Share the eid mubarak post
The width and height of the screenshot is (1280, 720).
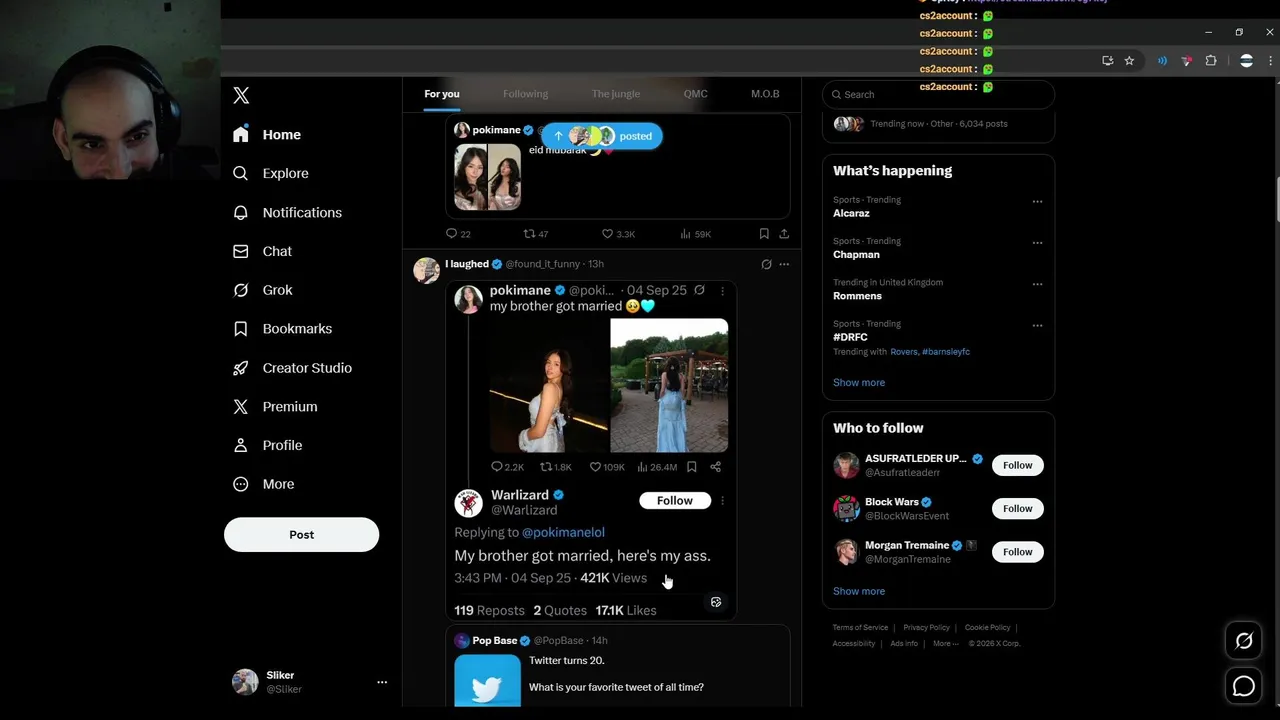coord(784,234)
